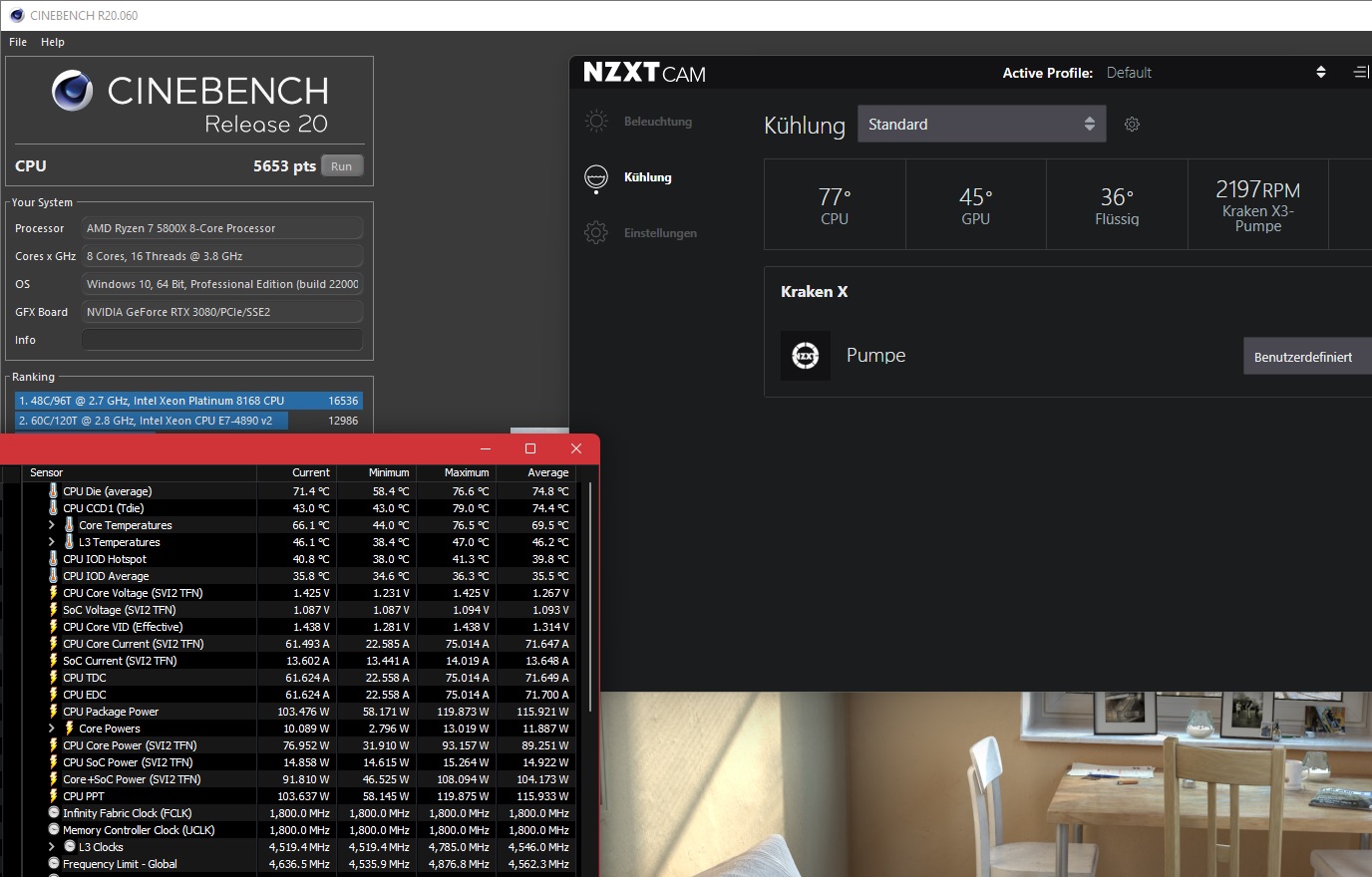This screenshot has width=1372, height=877.
Task: Click lightning icon of CPU Core Voltage
Action: [54, 593]
